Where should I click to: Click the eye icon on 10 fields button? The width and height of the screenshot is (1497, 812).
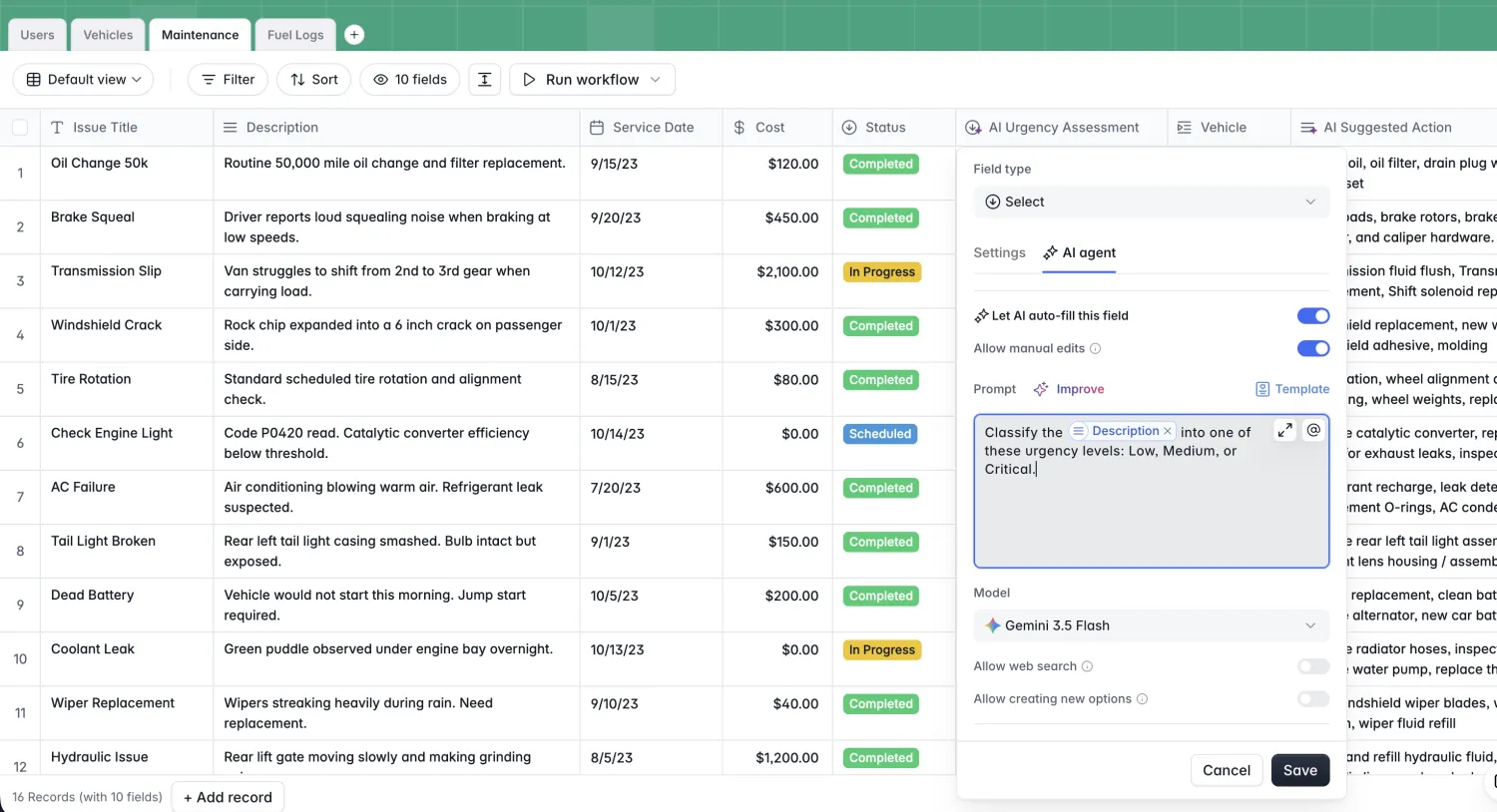point(380,80)
